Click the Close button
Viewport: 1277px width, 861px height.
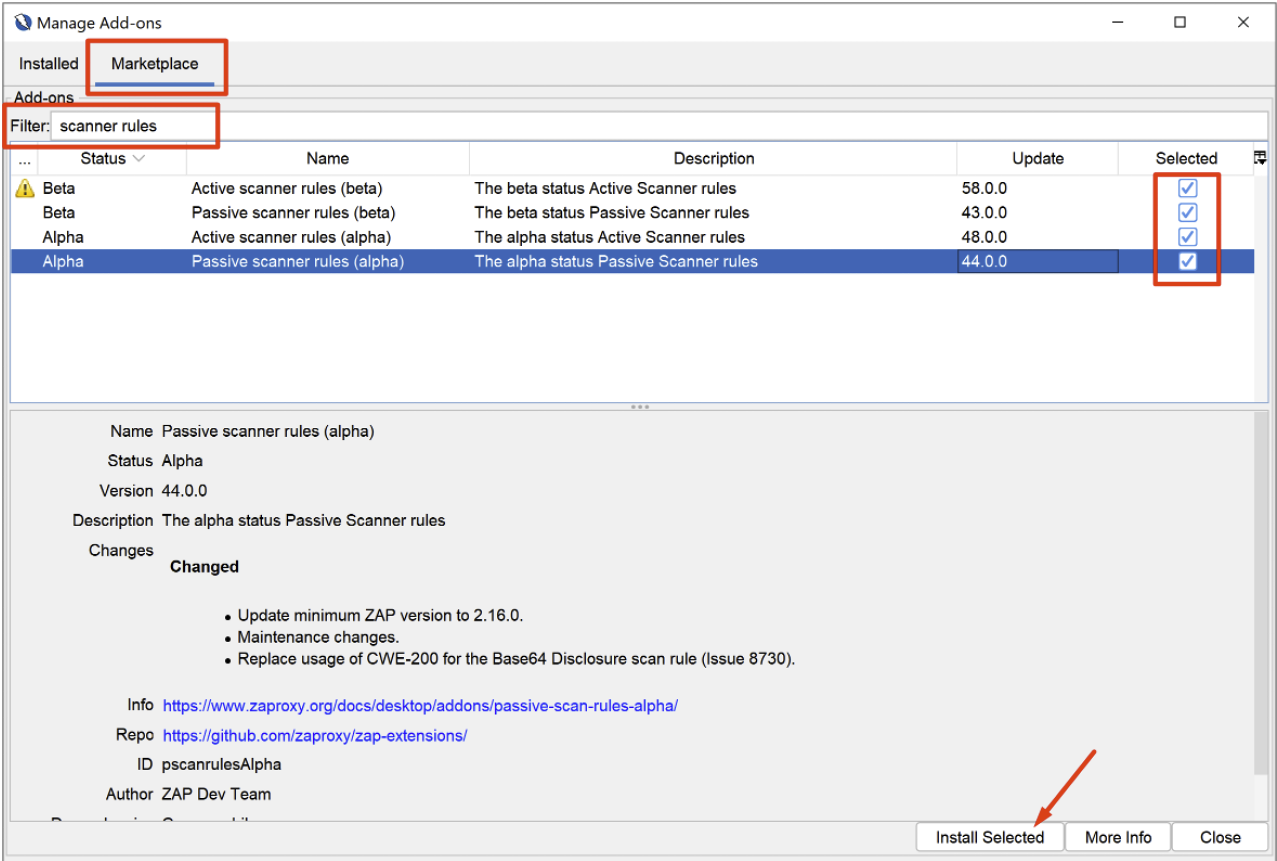(x=1219, y=837)
